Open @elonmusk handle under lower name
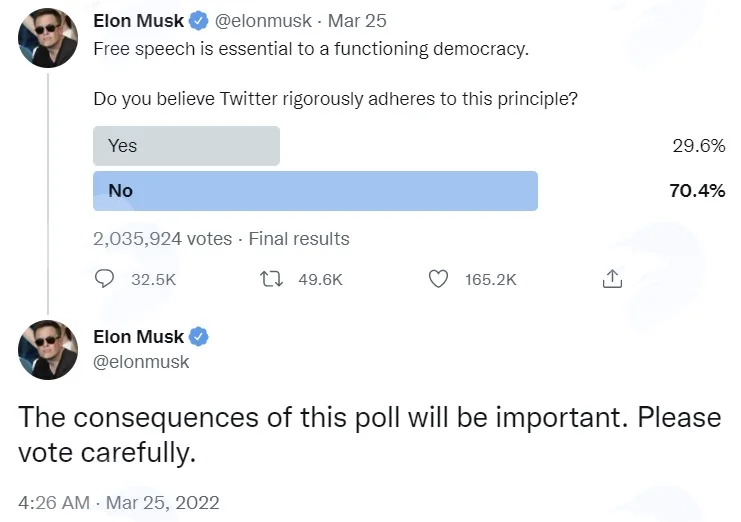The height and width of the screenshot is (522, 741). point(141,362)
